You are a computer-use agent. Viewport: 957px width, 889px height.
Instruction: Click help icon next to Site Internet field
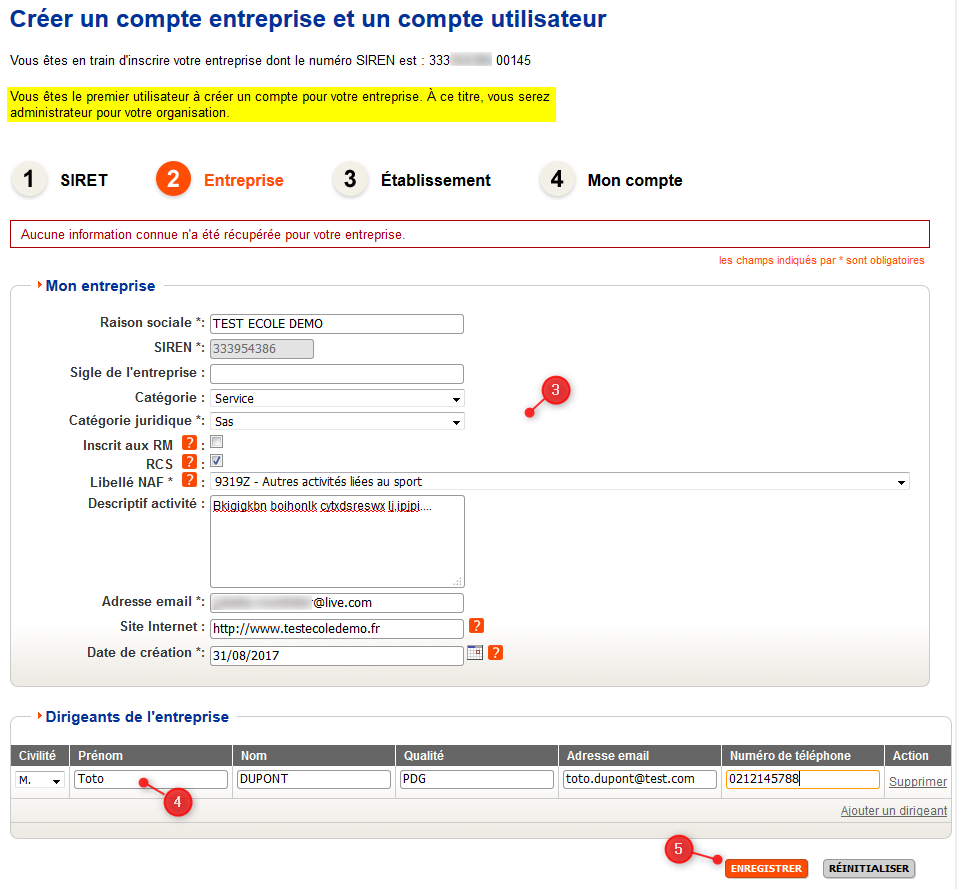coord(477,627)
